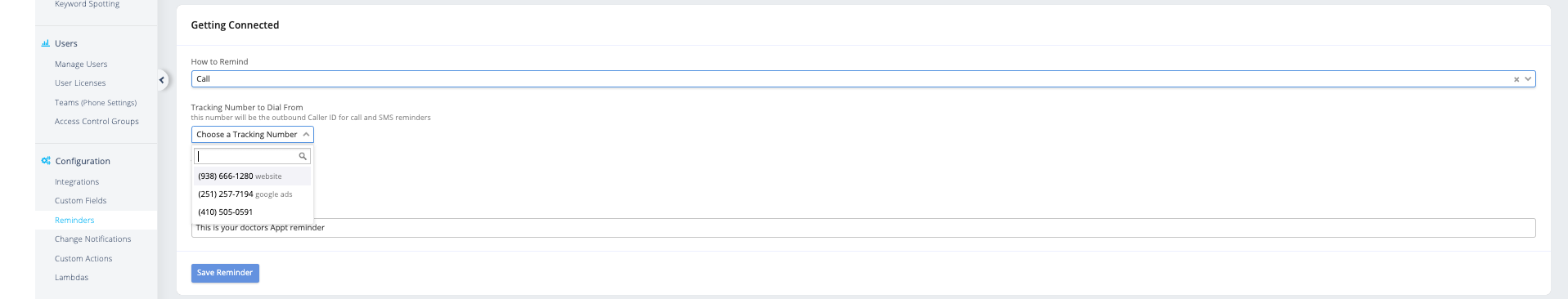
Task: Navigate to Custom Fields
Action: 81,201
